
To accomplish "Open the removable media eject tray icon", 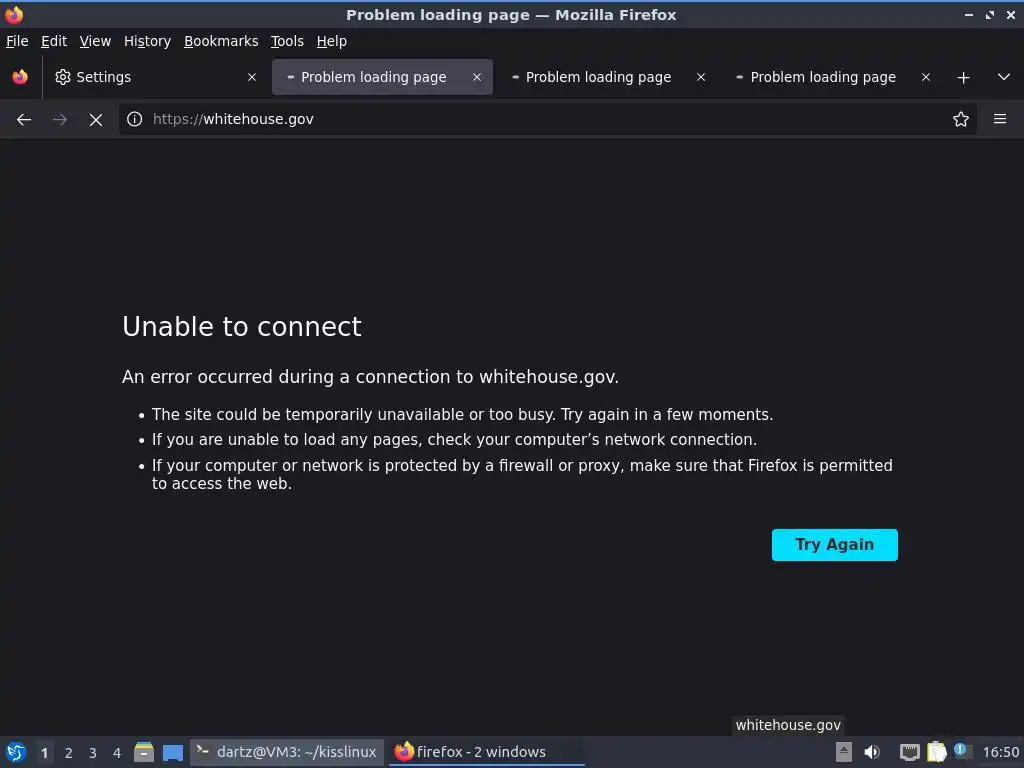I will tap(844, 752).
